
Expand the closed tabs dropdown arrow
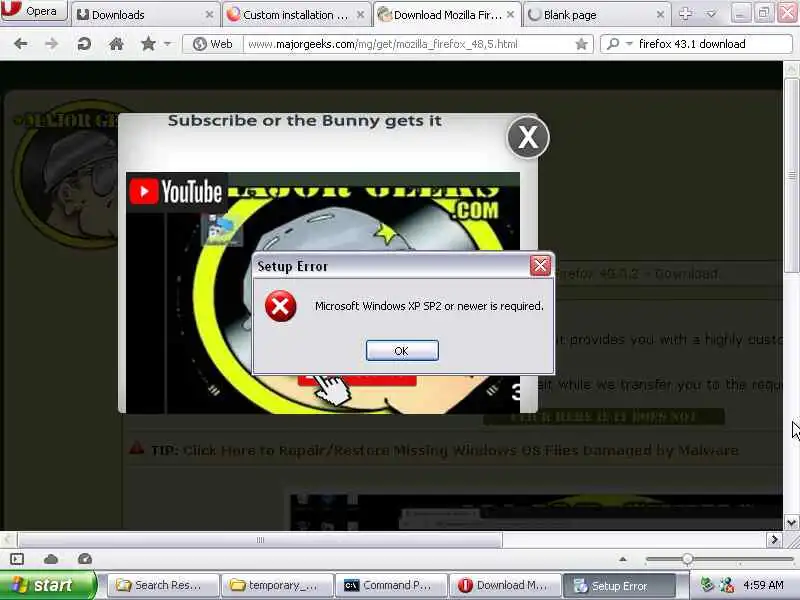pyautogui.click(x=711, y=14)
